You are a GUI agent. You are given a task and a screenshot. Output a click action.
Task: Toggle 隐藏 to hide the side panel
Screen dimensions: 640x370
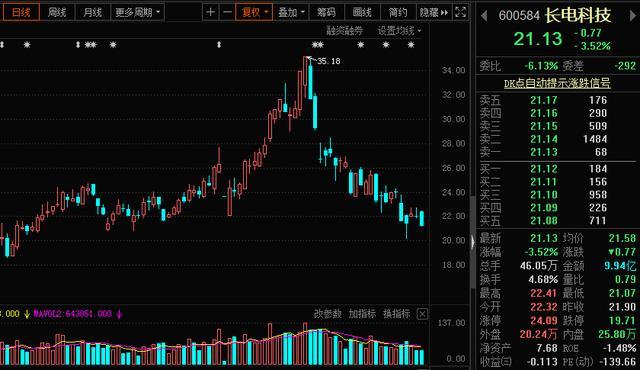coord(433,12)
